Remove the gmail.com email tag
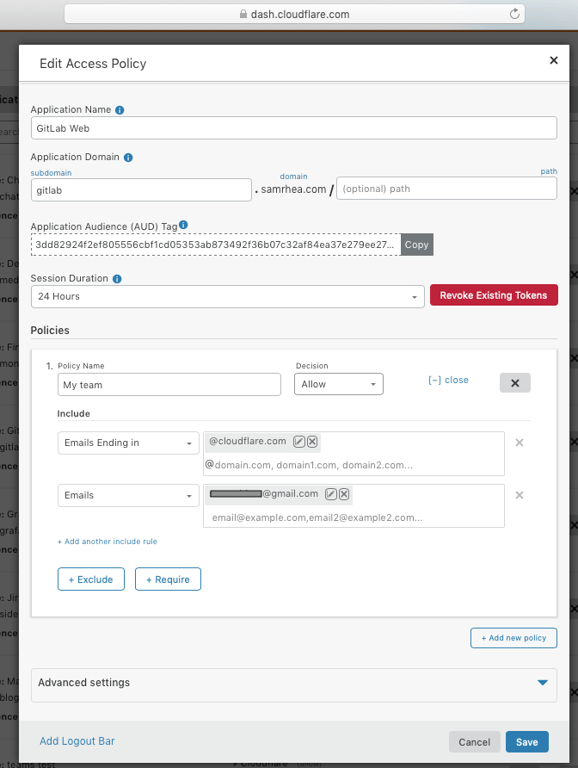The height and width of the screenshot is (768, 578). coord(344,494)
